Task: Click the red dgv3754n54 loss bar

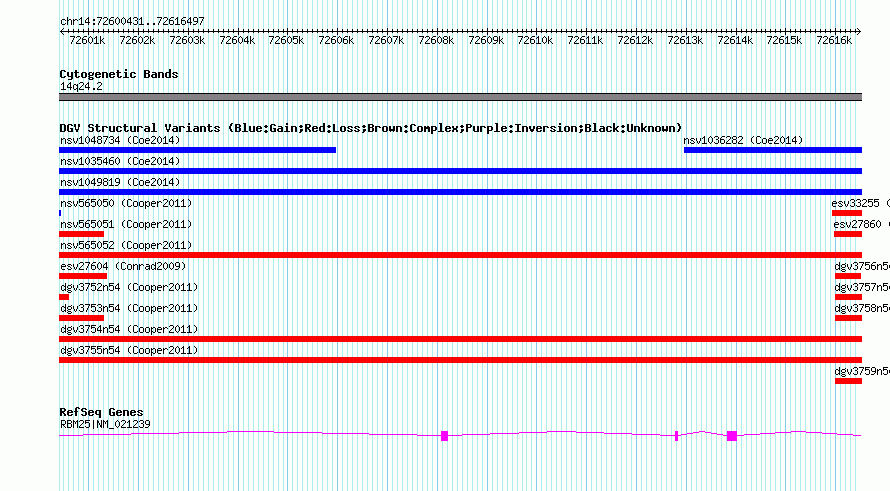Action: coord(460,339)
